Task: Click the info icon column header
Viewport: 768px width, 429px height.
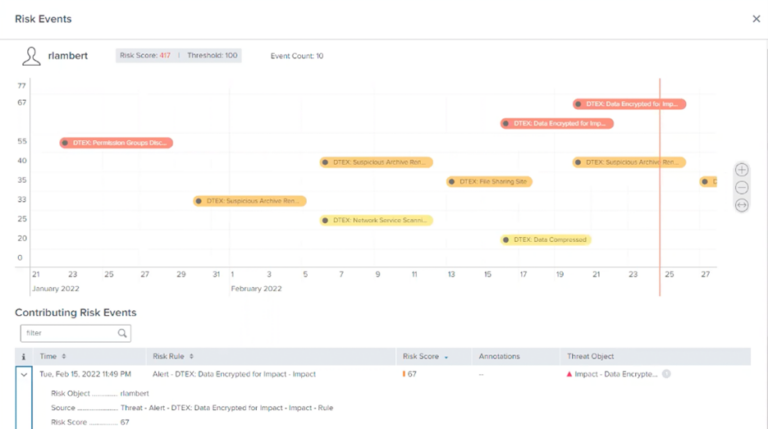Action: click(24, 356)
